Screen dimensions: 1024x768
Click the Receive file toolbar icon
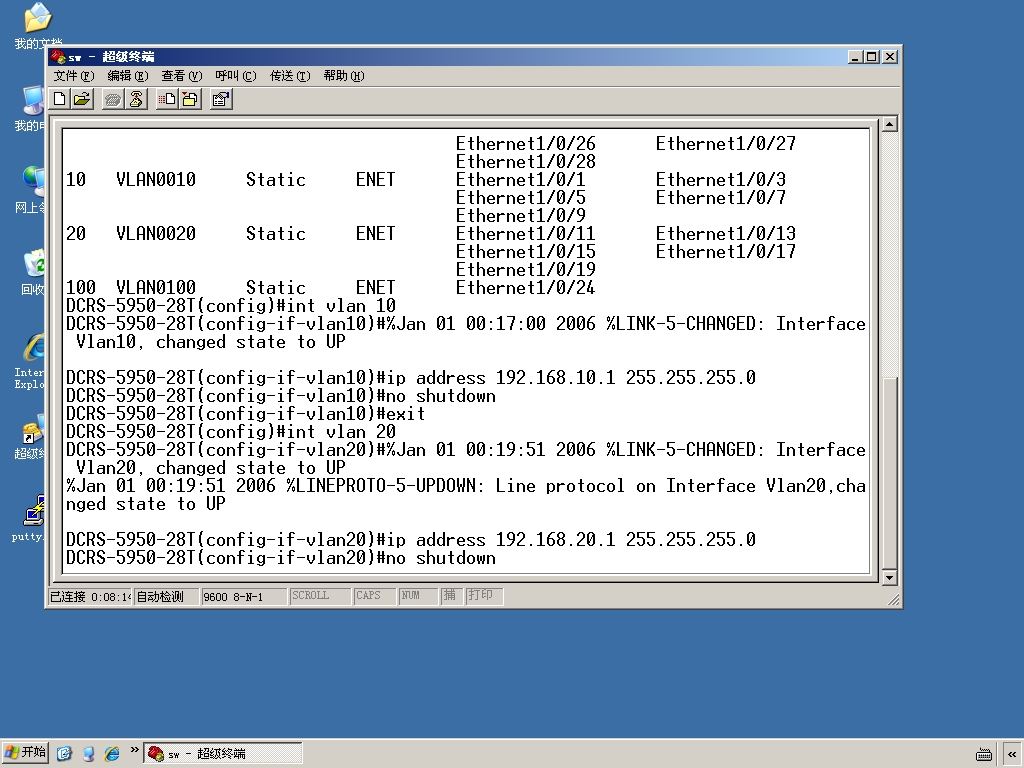point(190,99)
